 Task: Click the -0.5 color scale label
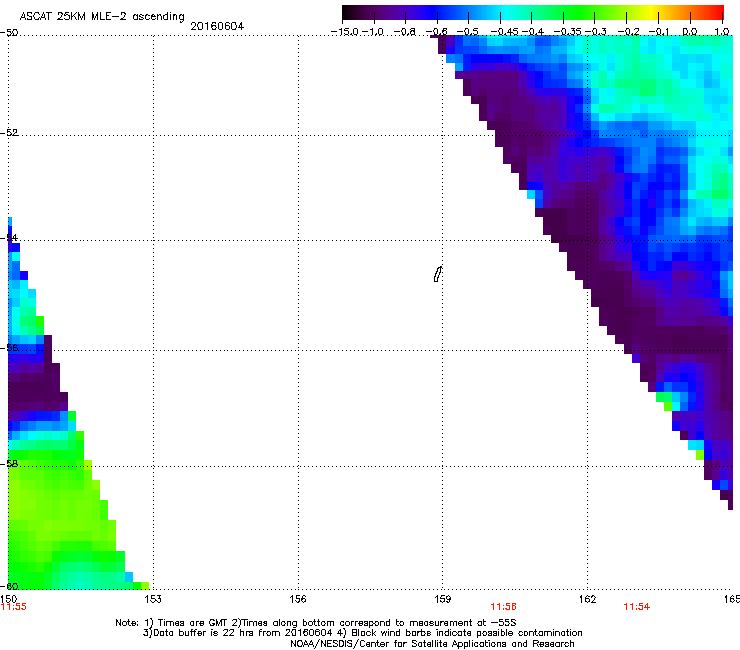tap(468, 32)
